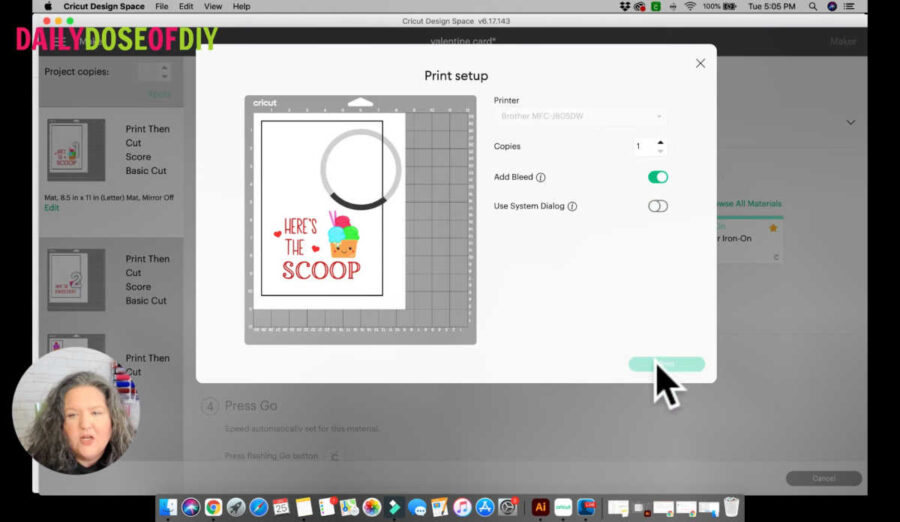Close the Print setup dialog
The height and width of the screenshot is (522, 900).
tap(700, 63)
